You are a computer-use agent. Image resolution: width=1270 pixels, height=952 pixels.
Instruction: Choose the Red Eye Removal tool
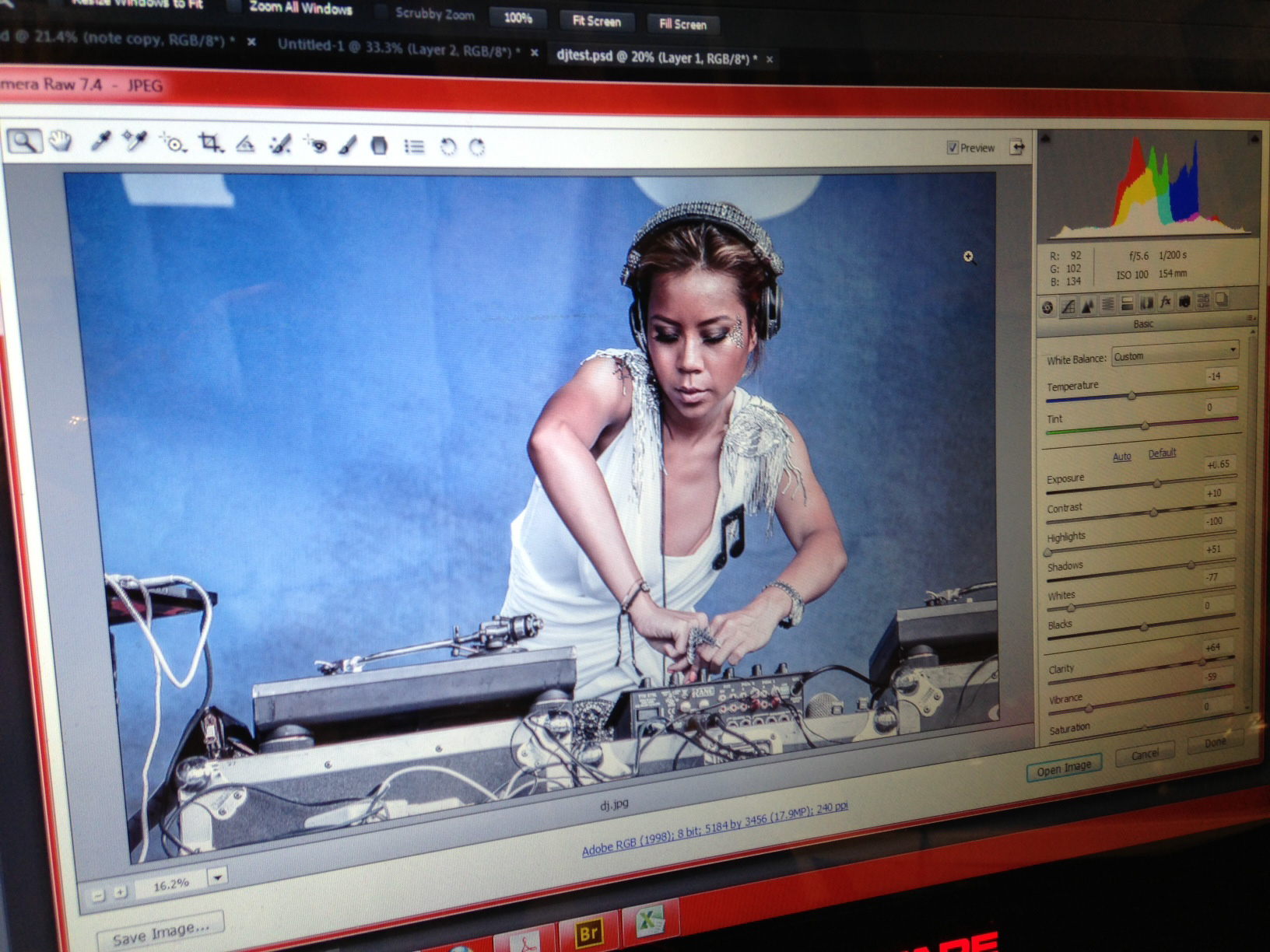click(315, 145)
